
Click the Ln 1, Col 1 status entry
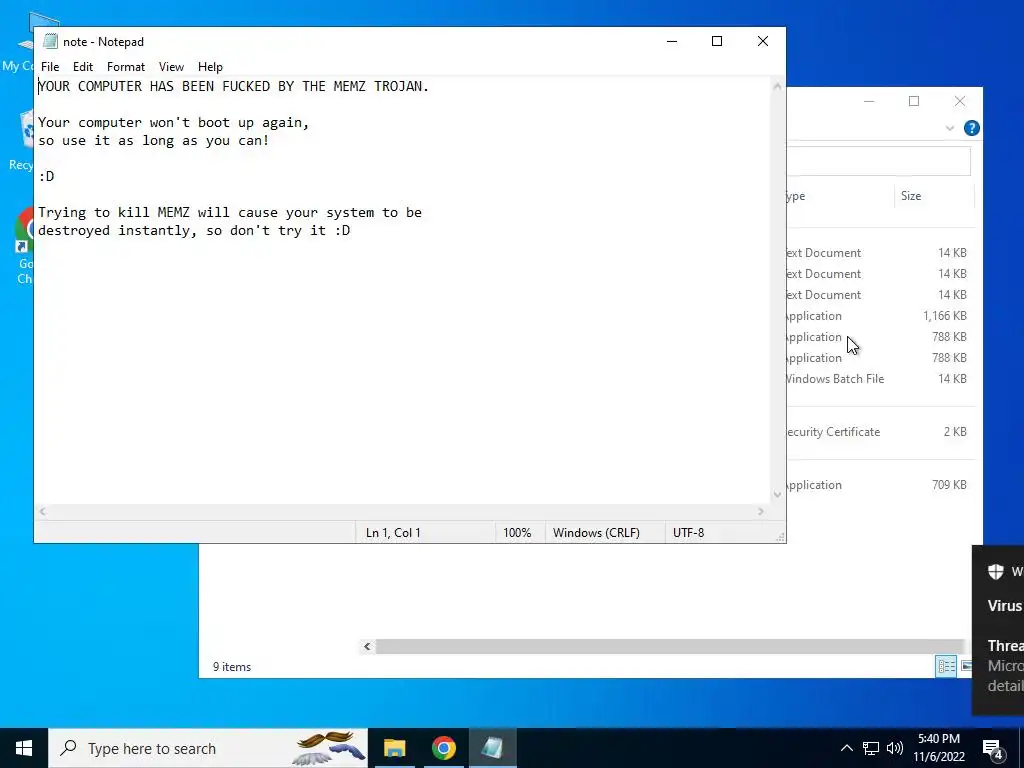pyautogui.click(x=393, y=533)
